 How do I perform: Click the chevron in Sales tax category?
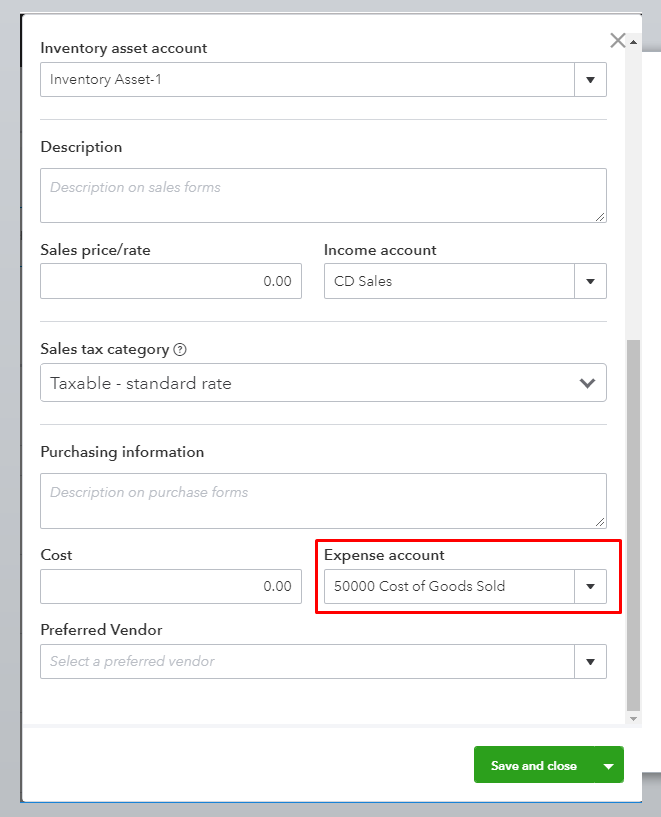pyautogui.click(x=587, y=383)
